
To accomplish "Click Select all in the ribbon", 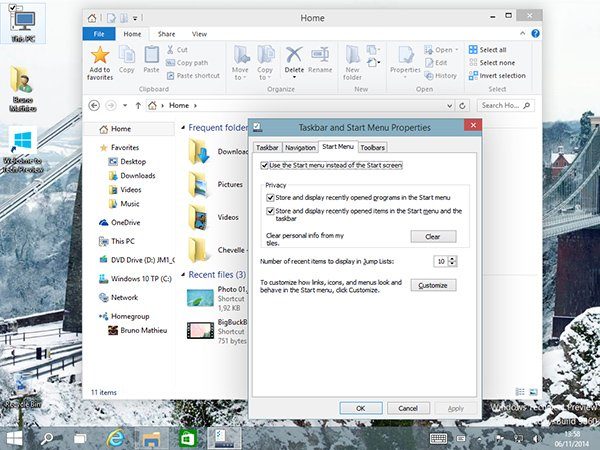I will 488,50.
